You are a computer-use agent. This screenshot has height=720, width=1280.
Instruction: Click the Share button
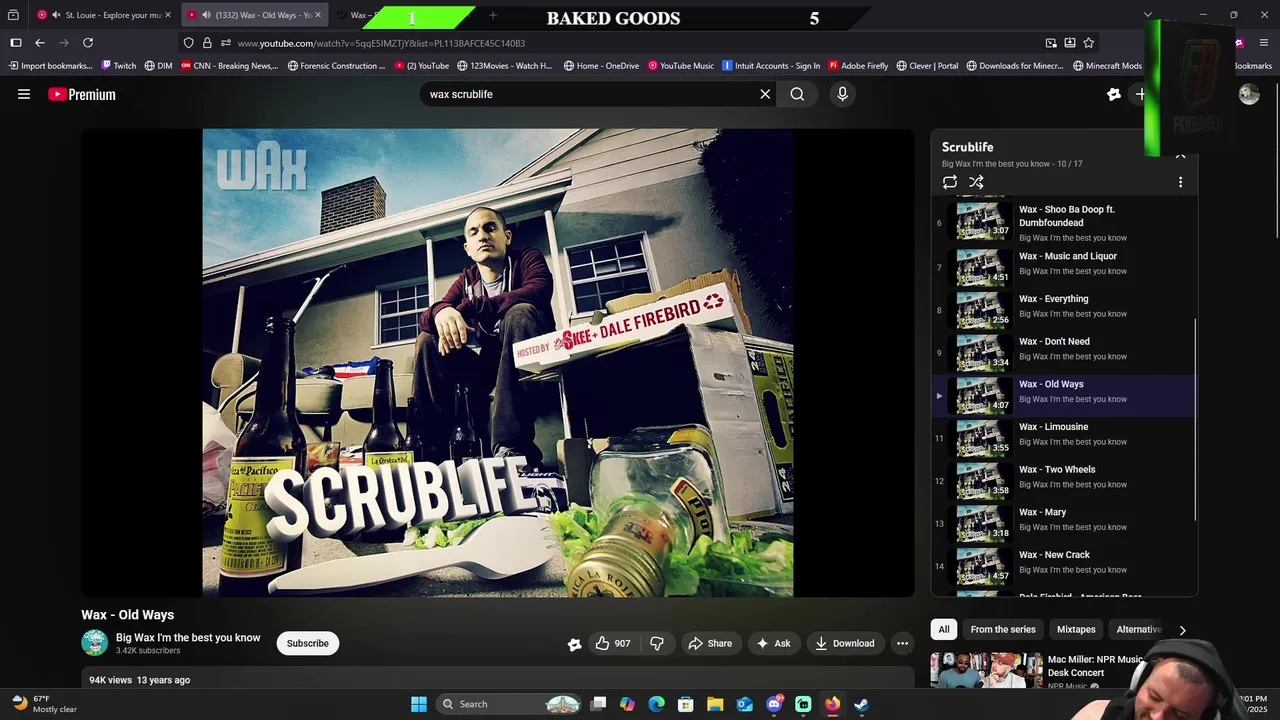pos(710,644)
